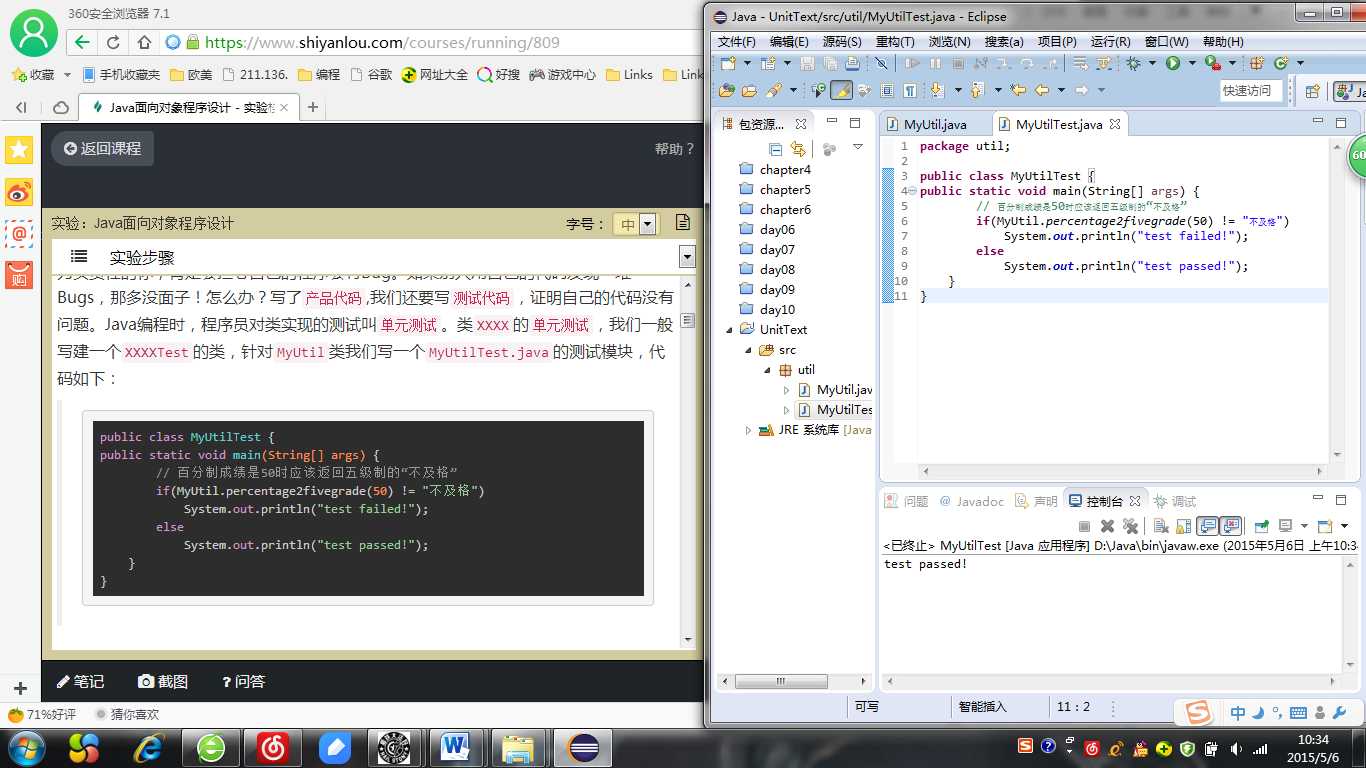This screenshot has height=768, width=1366.
Task: Expand the MyUtil.java tree node
Action: tap(786, 390)
